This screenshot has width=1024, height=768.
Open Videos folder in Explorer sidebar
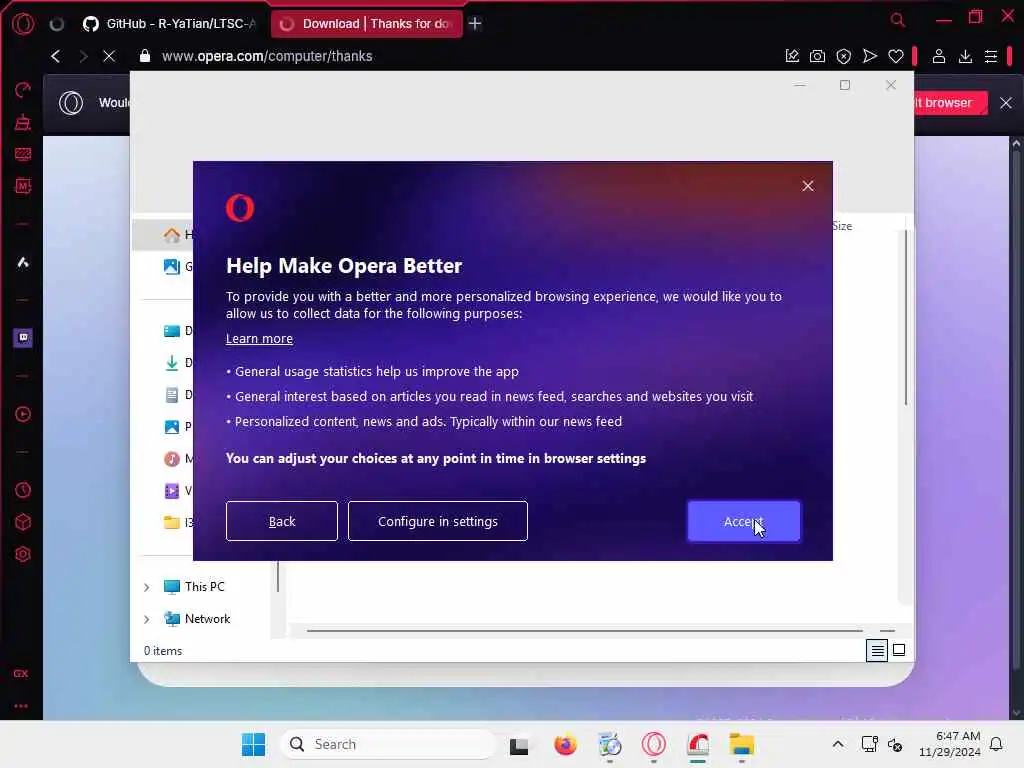coord(178,490)
